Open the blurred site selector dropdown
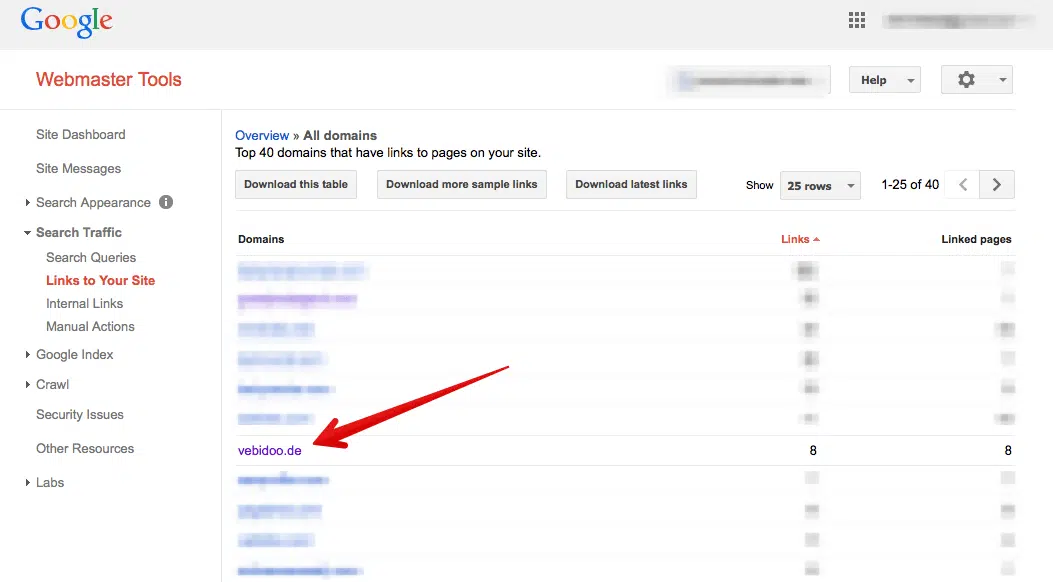This screenshot has height=582, width=1053. 749,81
